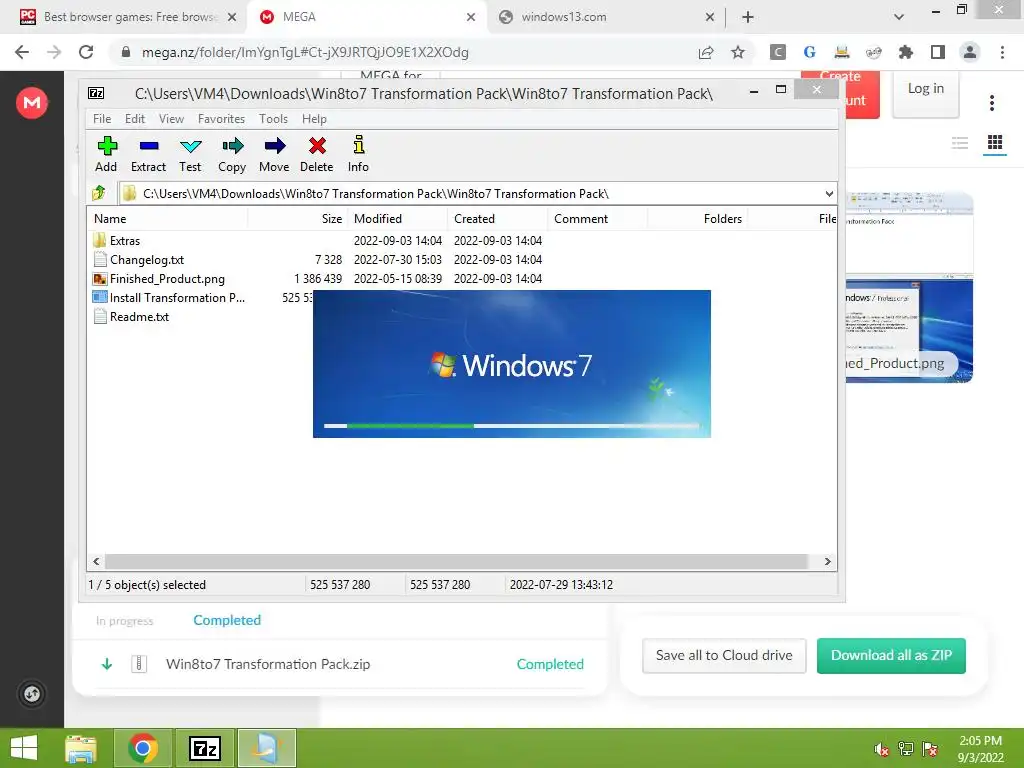Click Save all to Cloud drive

click(724, 655)
